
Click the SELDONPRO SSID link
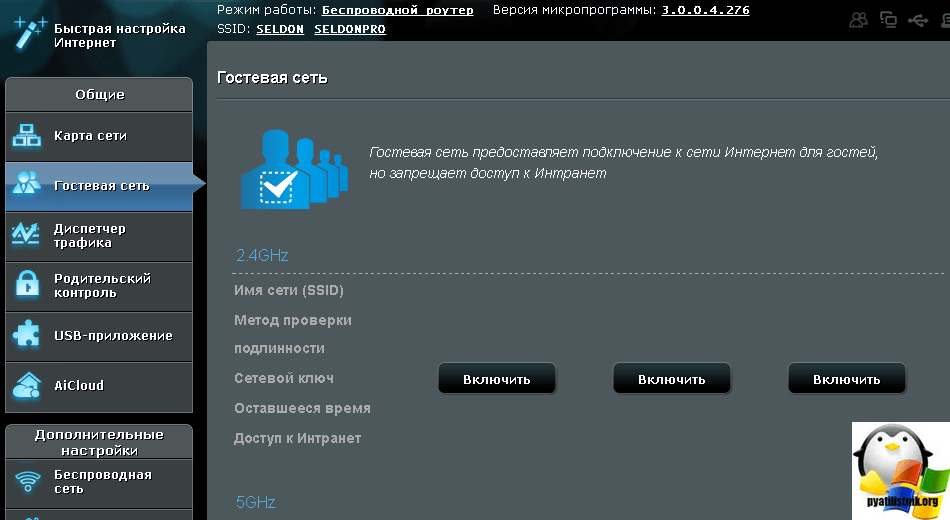[350, 29]
